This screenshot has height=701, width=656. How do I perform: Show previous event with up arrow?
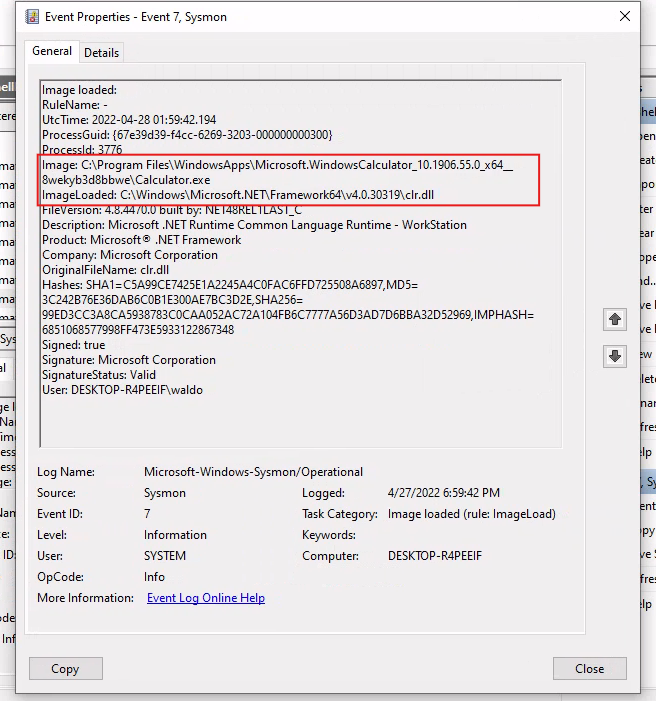click(615, 319)
